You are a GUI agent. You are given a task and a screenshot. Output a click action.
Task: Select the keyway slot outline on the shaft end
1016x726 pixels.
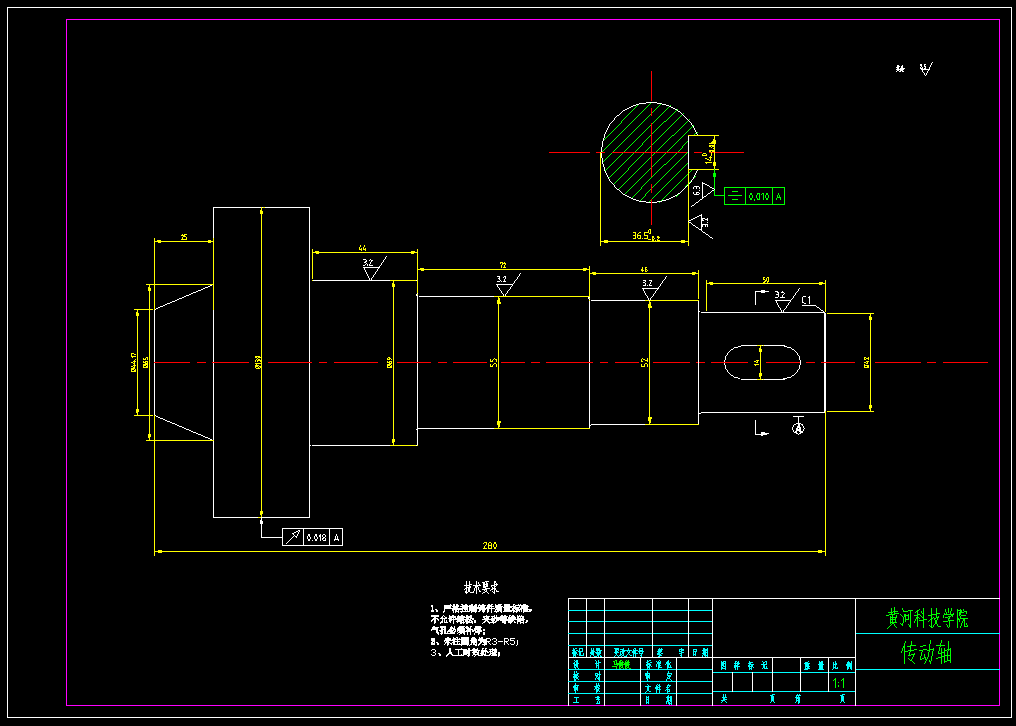762,362
